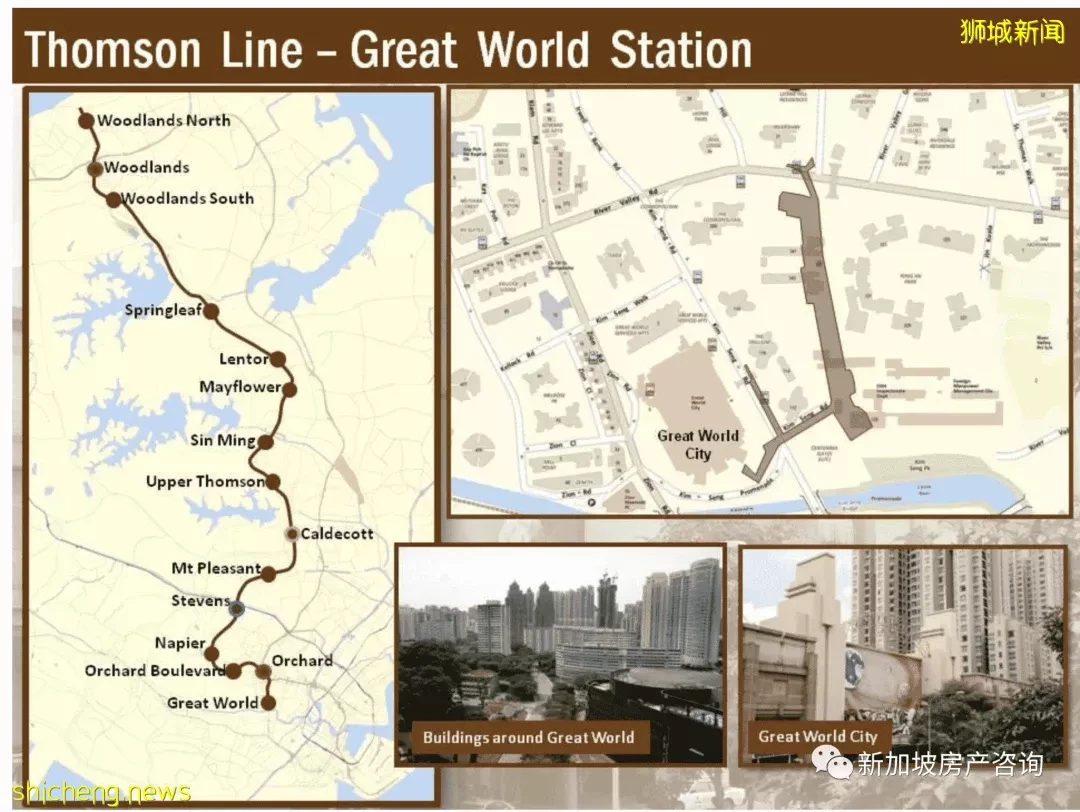Viewport: 1080px width, 812px height.
Task: Select the "Orchard Boulevard" station label
Action: click(155, 671)
